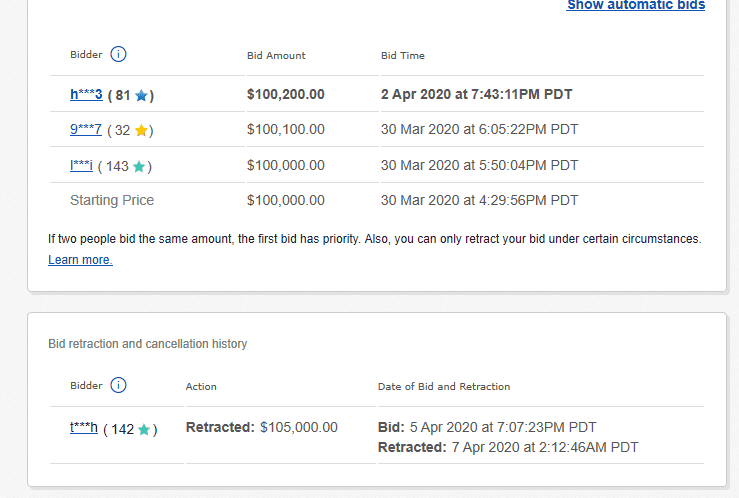
Task: Select the Starting Price $100,000.00 amount
Action: 286,200
